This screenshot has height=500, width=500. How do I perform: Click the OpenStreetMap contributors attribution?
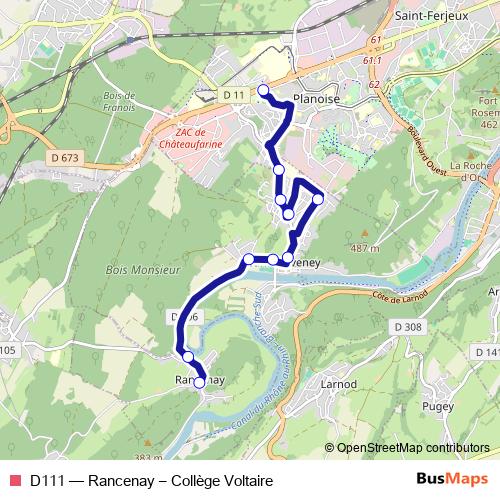click(407, 448)
